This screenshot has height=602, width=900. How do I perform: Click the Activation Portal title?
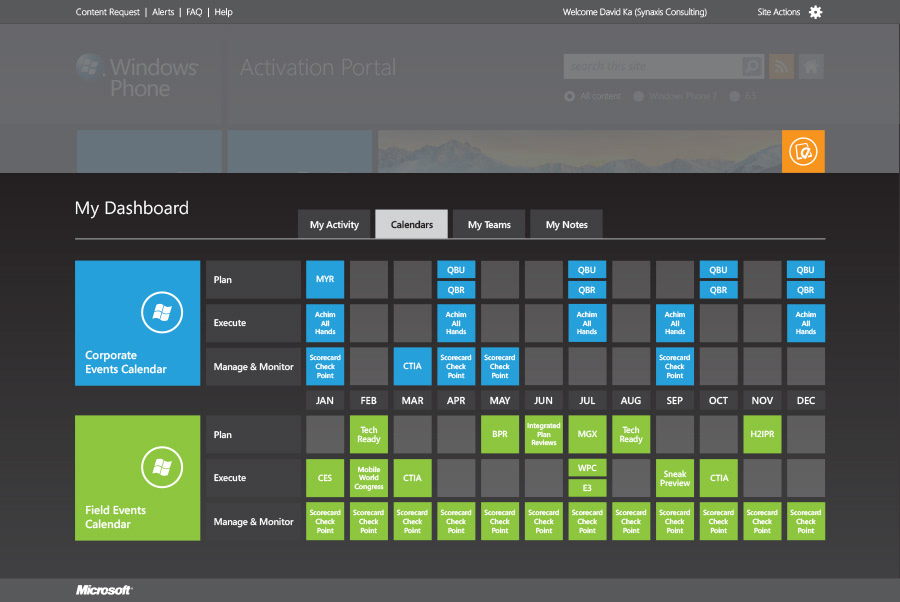pyautogui.click(x=318, y=68)
